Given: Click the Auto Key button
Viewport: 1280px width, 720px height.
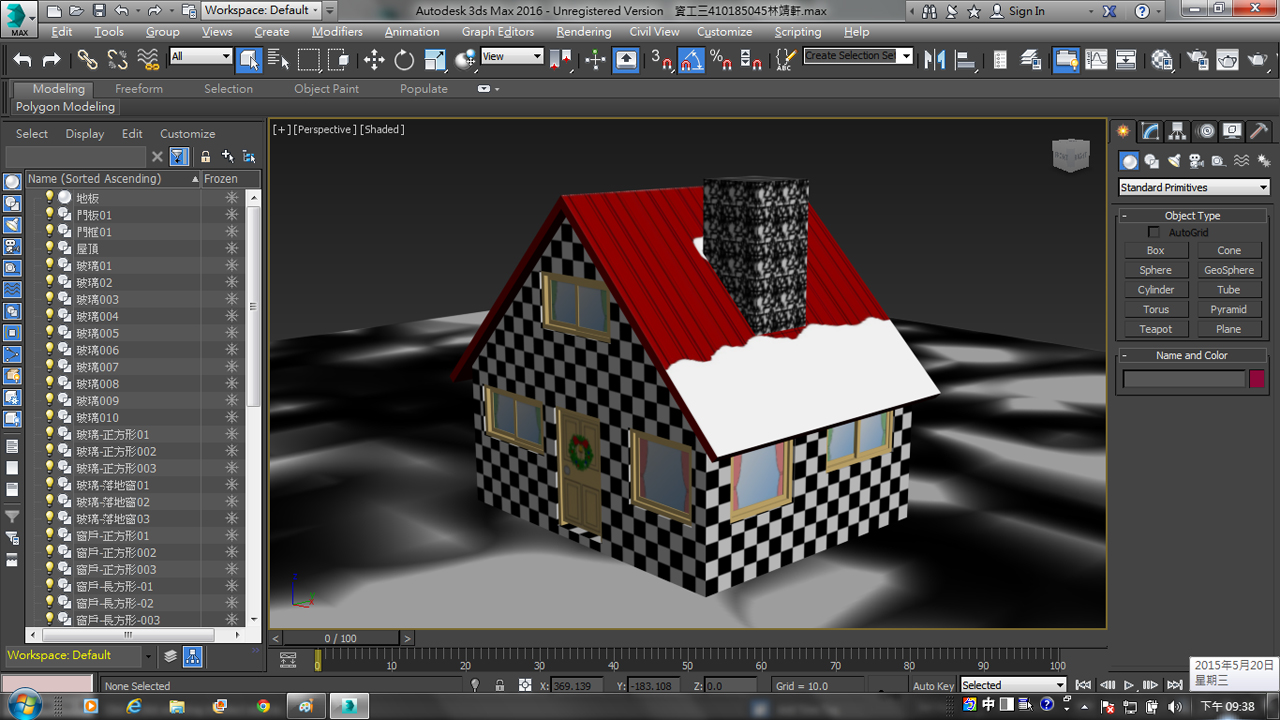Looking at the screenshot, I should click(x=933, y=686).
